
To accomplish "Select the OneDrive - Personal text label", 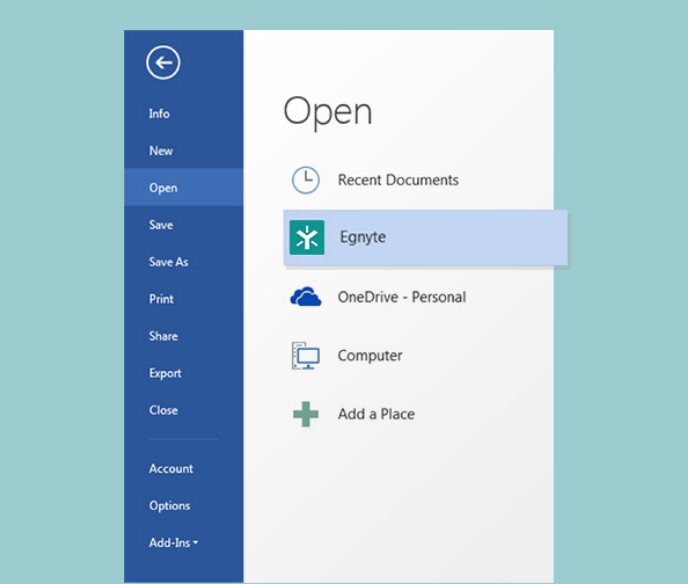I will click(x=401, y=297).
